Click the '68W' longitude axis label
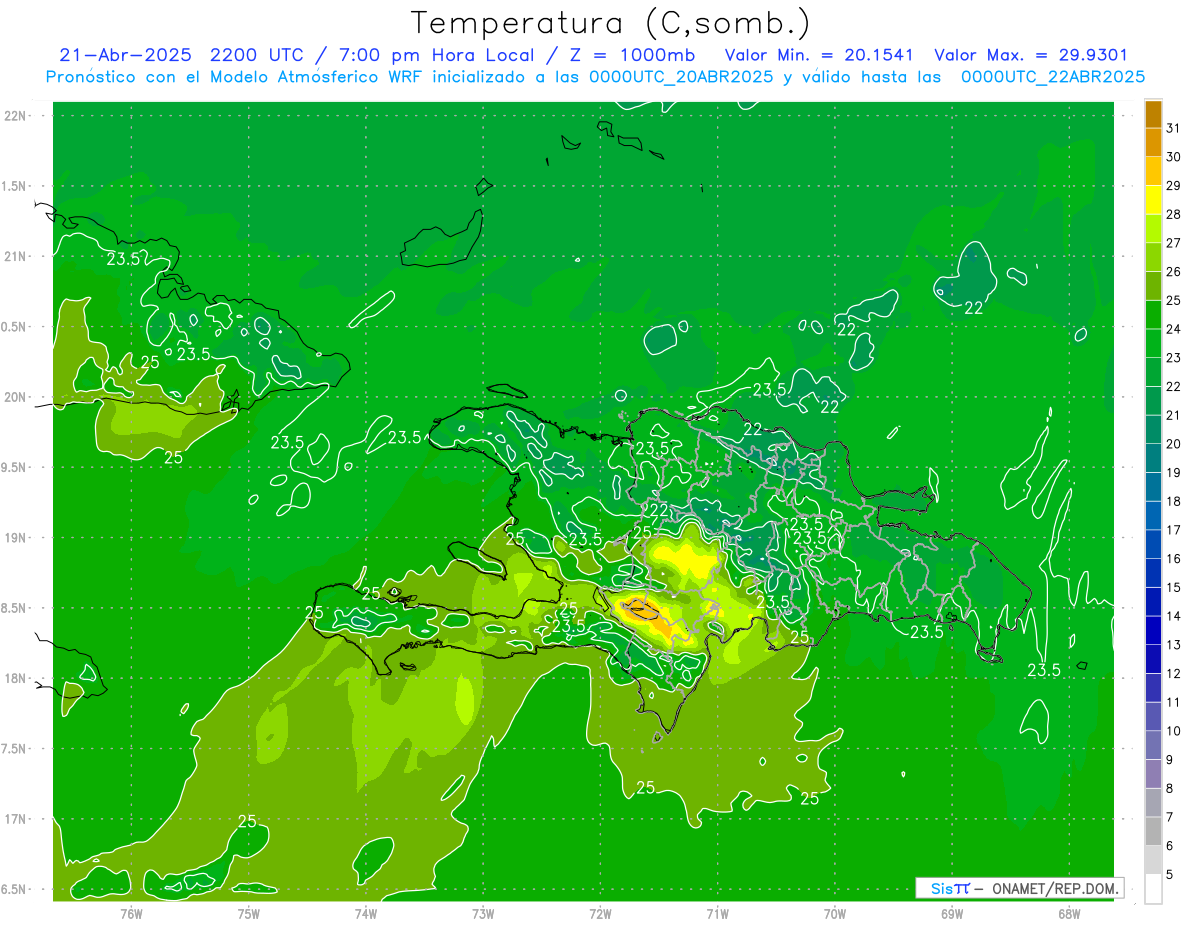Viewport: 1200px width, 927px height. tap(1069, 913)
